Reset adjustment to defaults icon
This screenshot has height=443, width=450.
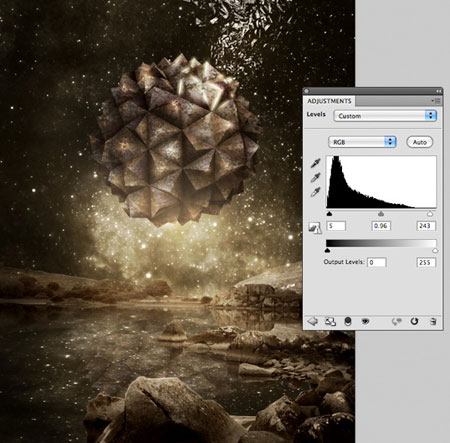414,321
